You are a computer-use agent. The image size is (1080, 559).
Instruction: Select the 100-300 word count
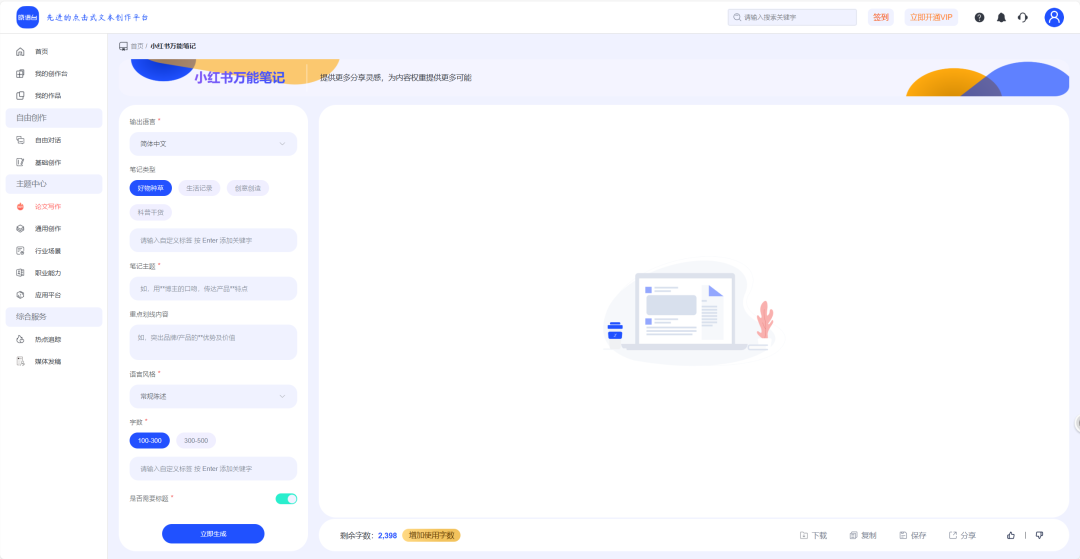pyautogui.click(x=149, y=441)
